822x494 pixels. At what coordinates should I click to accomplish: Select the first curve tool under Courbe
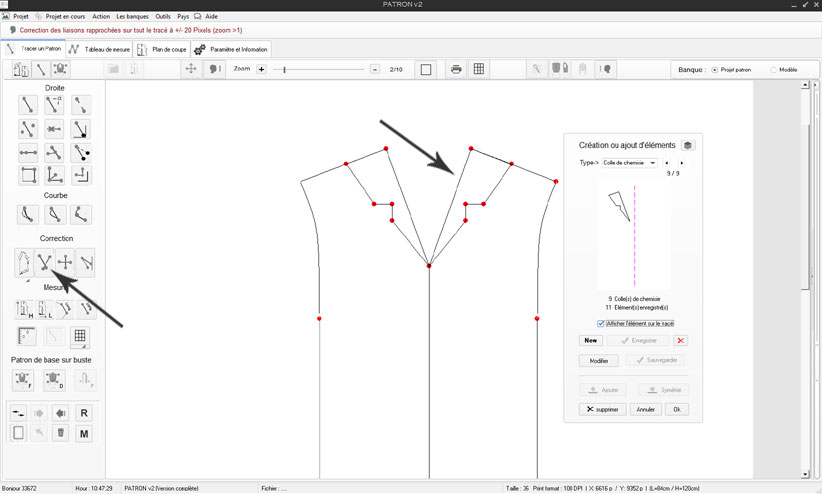point(28,214)
